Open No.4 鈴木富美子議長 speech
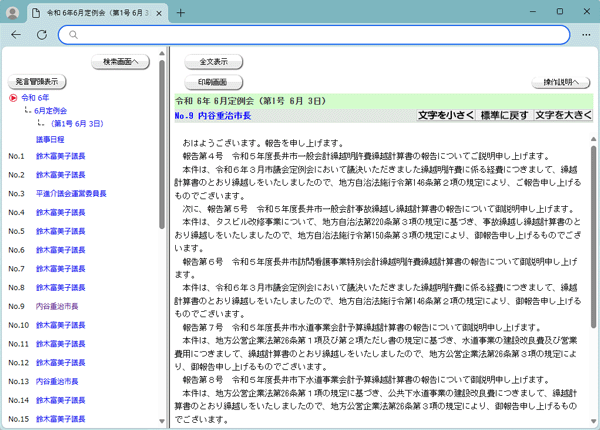This screenshot has width=600, height=430. pyautogui.click(x=60, y=212)
